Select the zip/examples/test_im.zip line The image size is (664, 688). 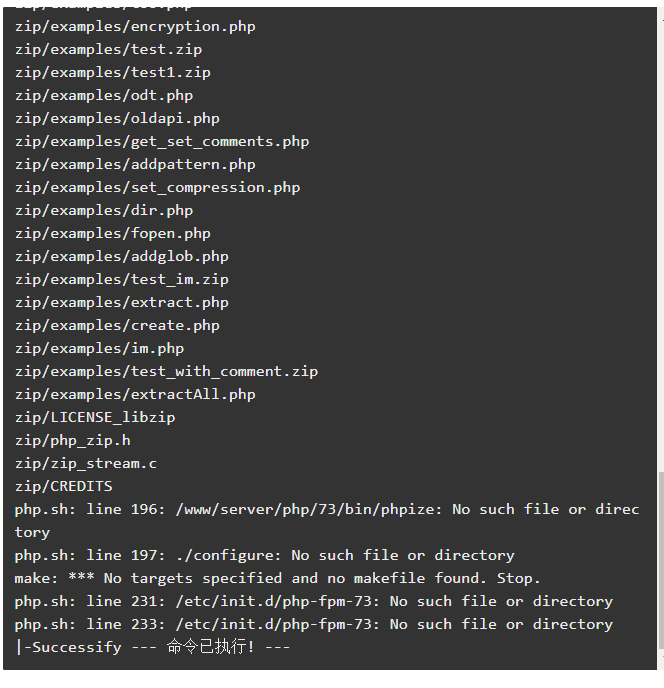click(122, 280)
